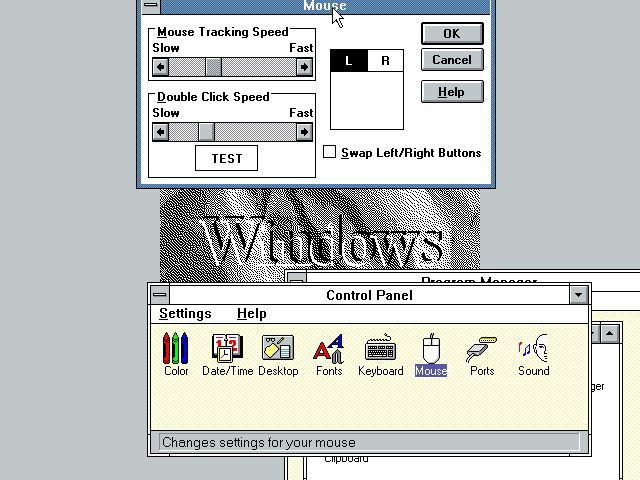Open the Date/Time icon in Control Panel
This screenshot has width=640, height=480.
(227, 354)
